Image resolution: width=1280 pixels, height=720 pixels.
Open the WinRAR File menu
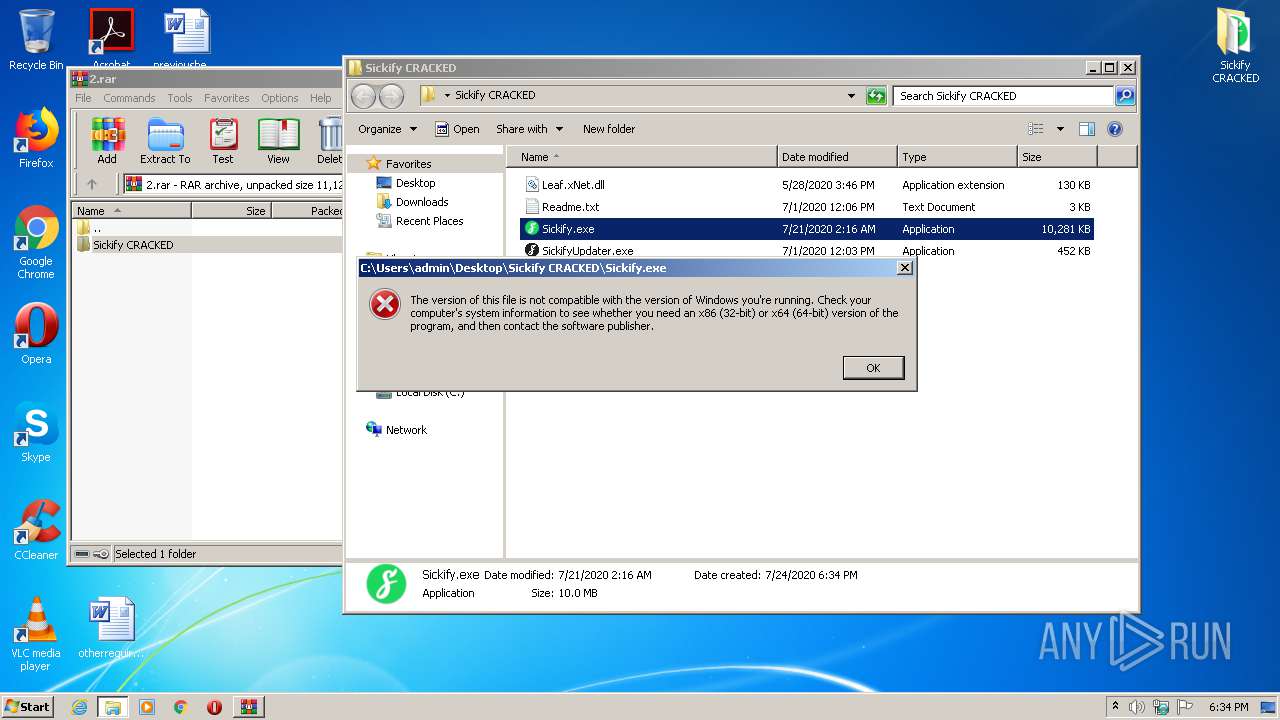[83, 98]
